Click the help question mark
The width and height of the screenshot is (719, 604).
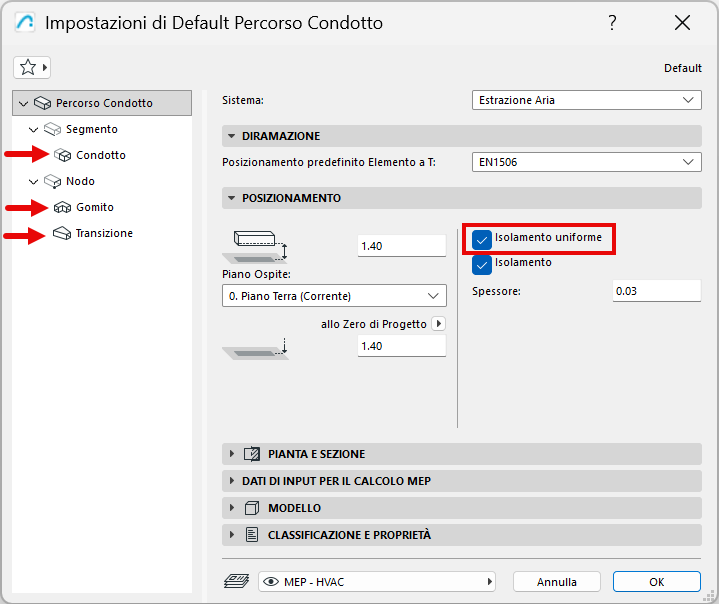pyautogui.click(x=612, y=23)
